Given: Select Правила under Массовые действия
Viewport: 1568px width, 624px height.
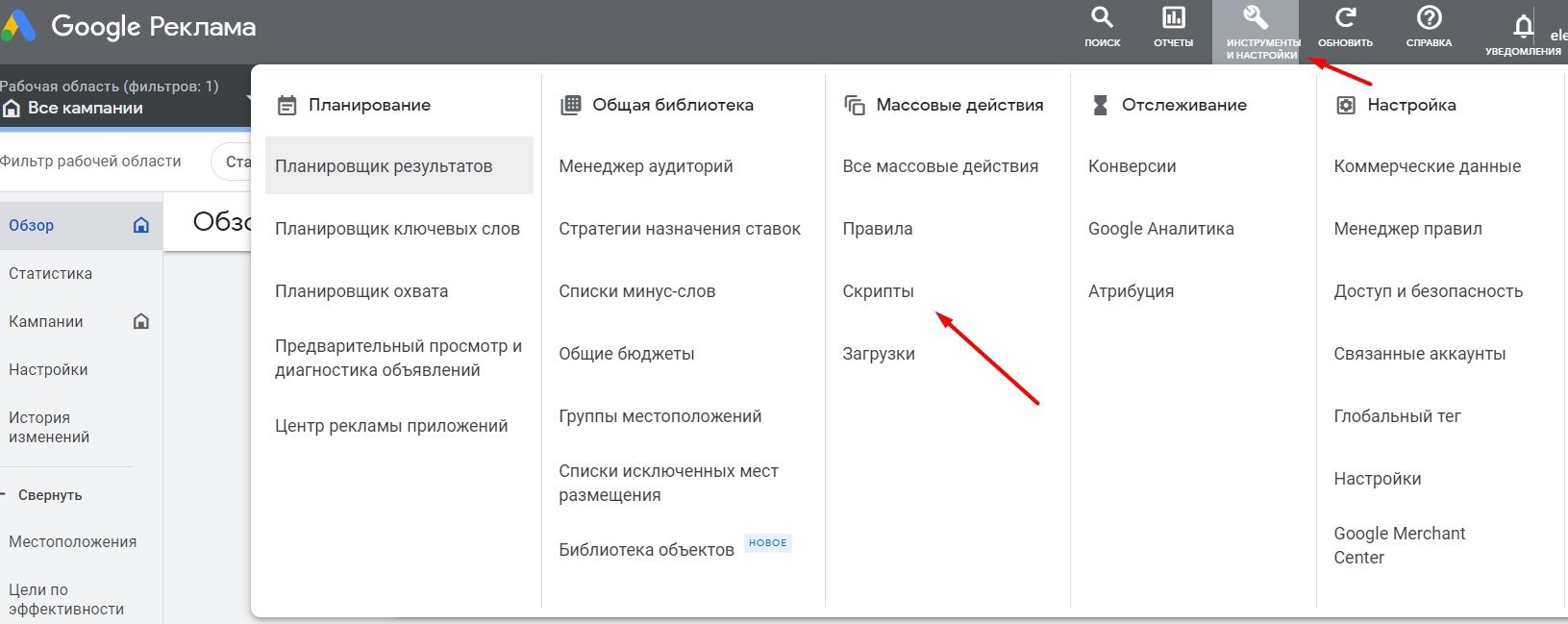Looking at the screenshot, I should tap(878, 229).
